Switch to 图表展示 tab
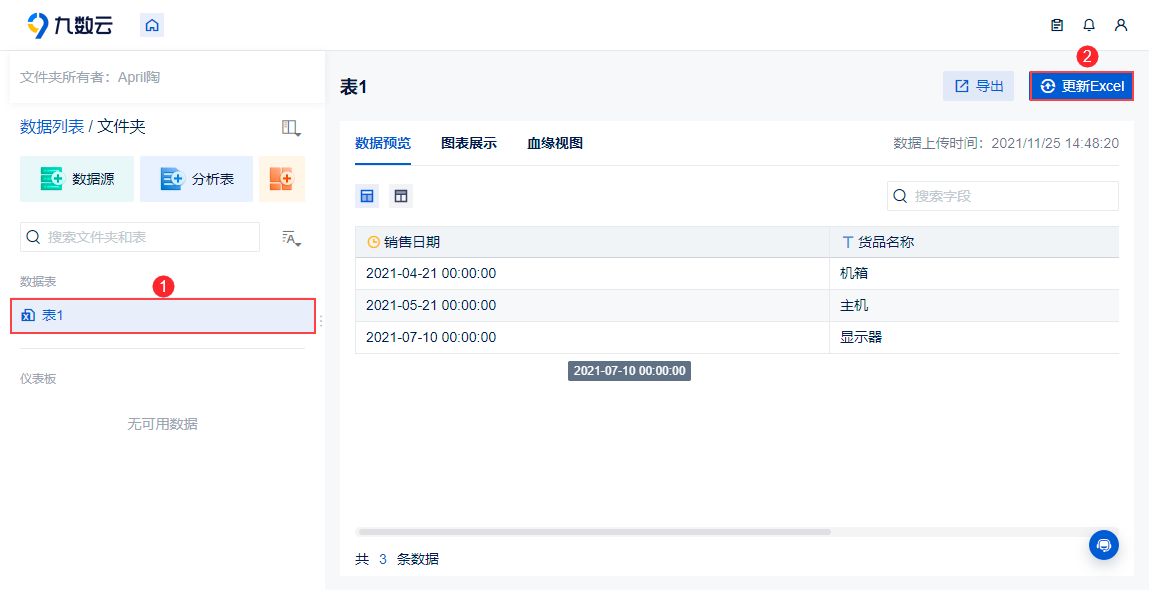Viewport: 1149px width, 590px height. [469, 144]
